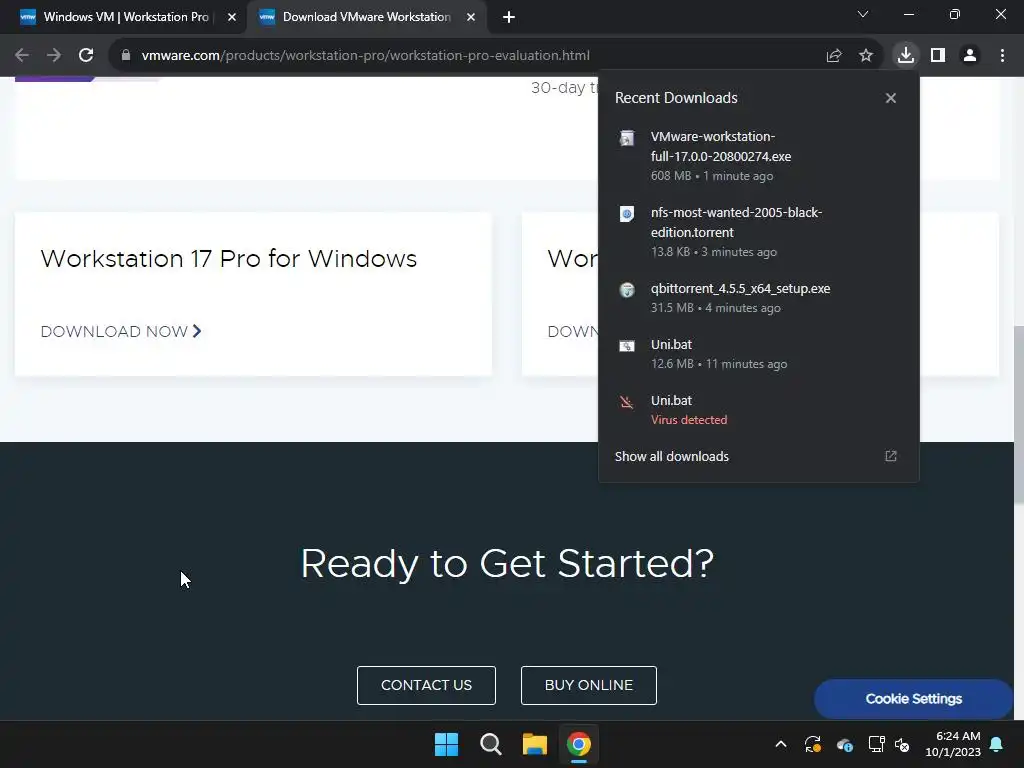Screen dimensions: 1024x768
Task: Open the notifications bell
Action: (x=997, y=744)
